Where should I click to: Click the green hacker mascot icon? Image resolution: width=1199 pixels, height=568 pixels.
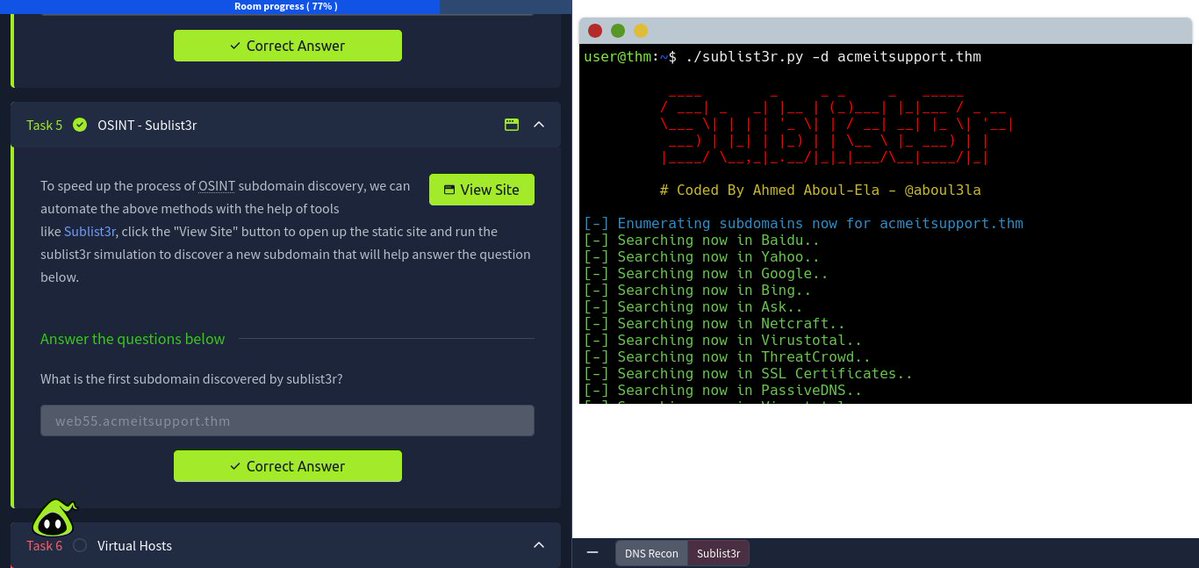click(53, 519)
